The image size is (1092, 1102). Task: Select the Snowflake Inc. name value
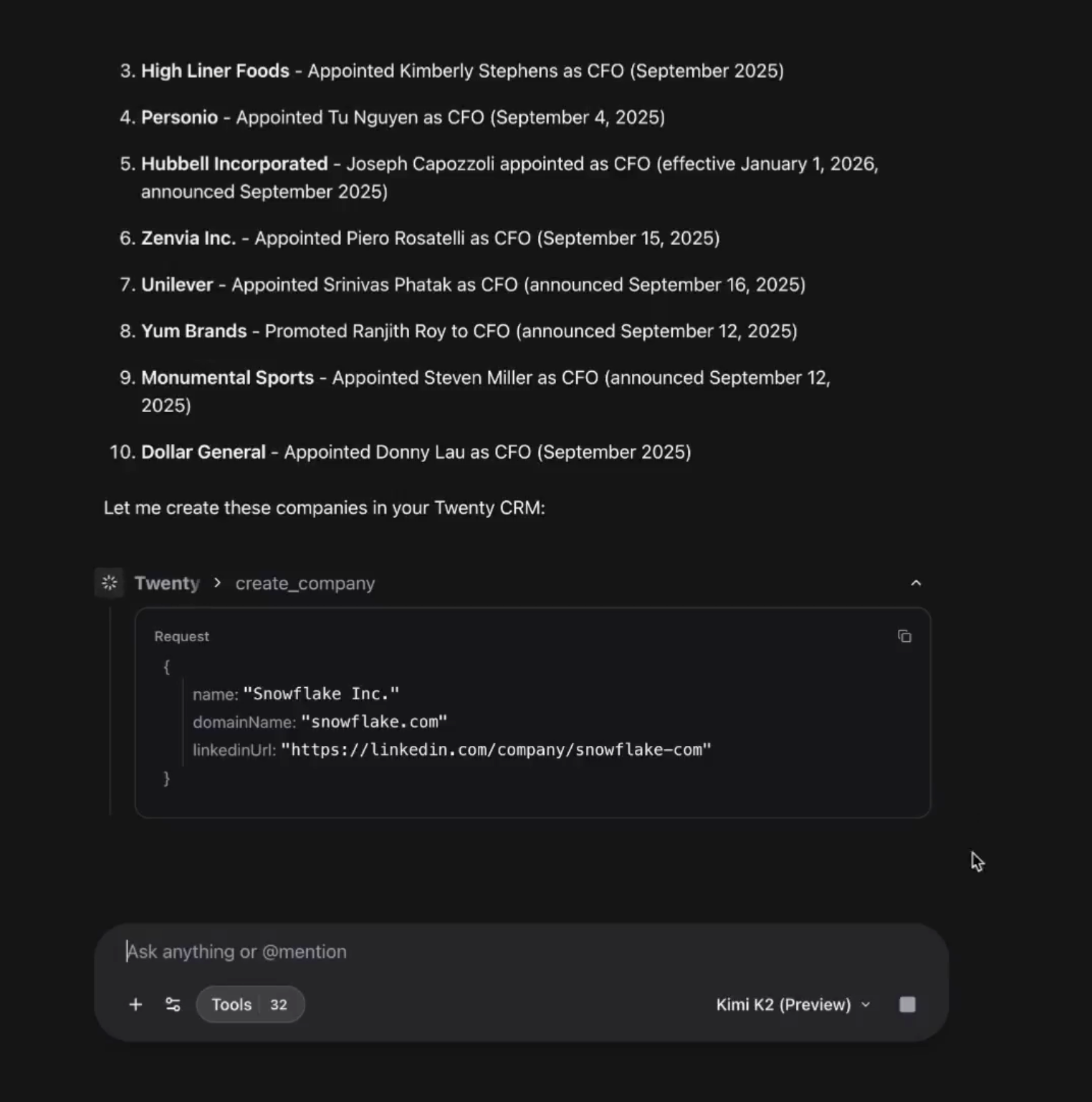[x=321, y=694]
